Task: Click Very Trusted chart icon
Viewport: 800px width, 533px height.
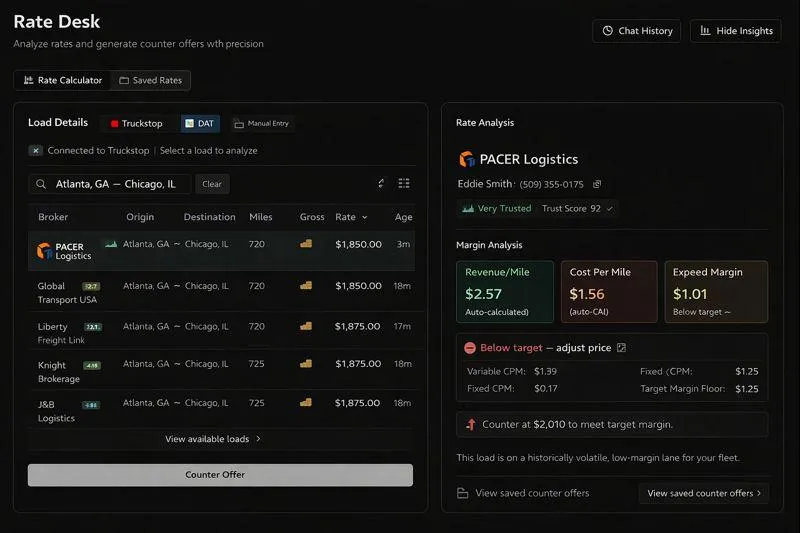Action: click(x=468, y=208)
